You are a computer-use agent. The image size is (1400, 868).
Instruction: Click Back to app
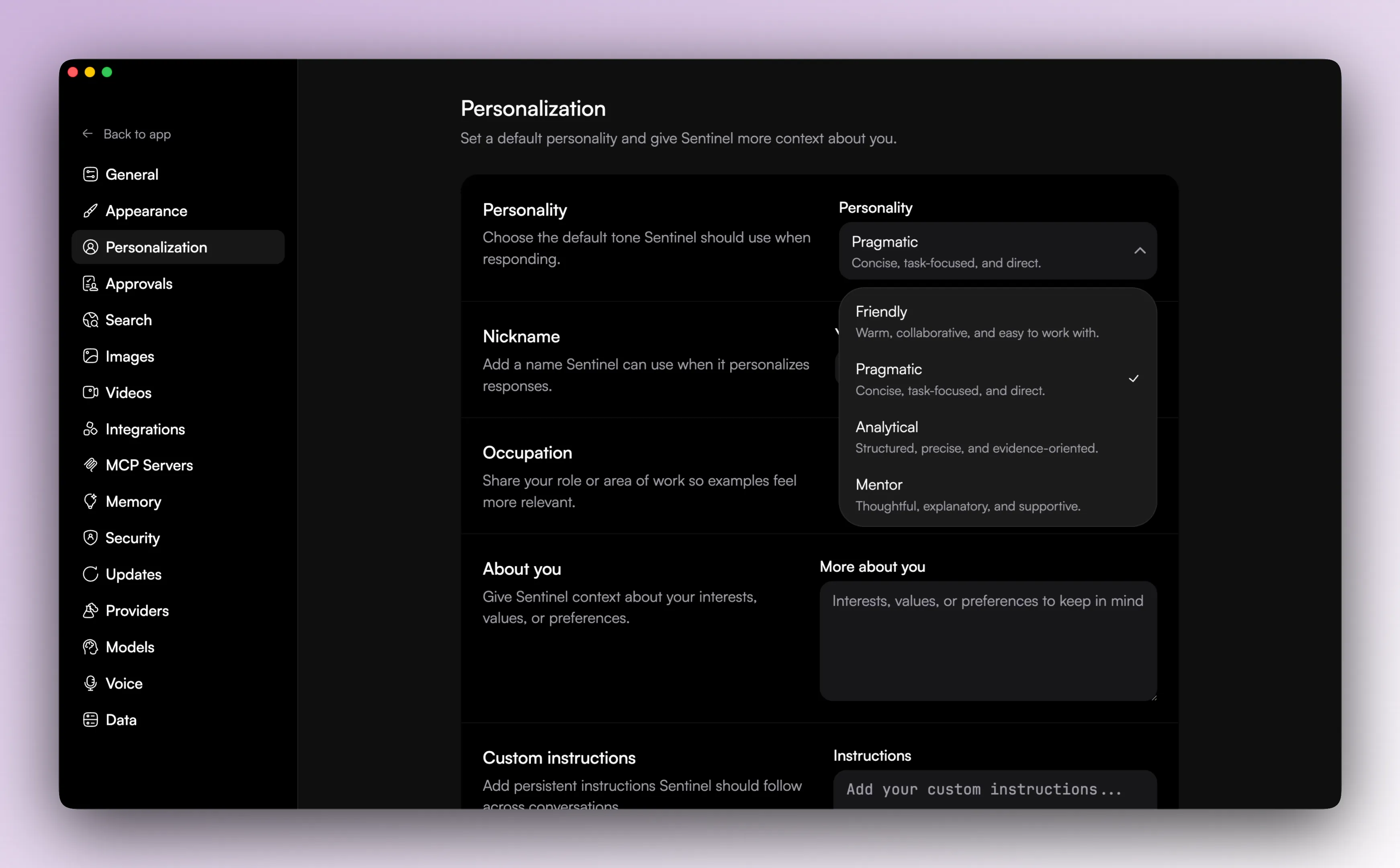point(137,134)
